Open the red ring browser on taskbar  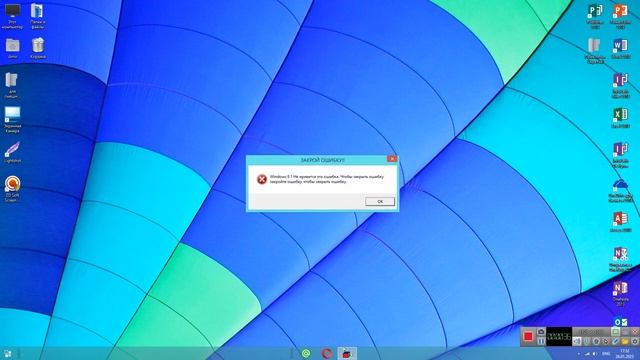326,353
